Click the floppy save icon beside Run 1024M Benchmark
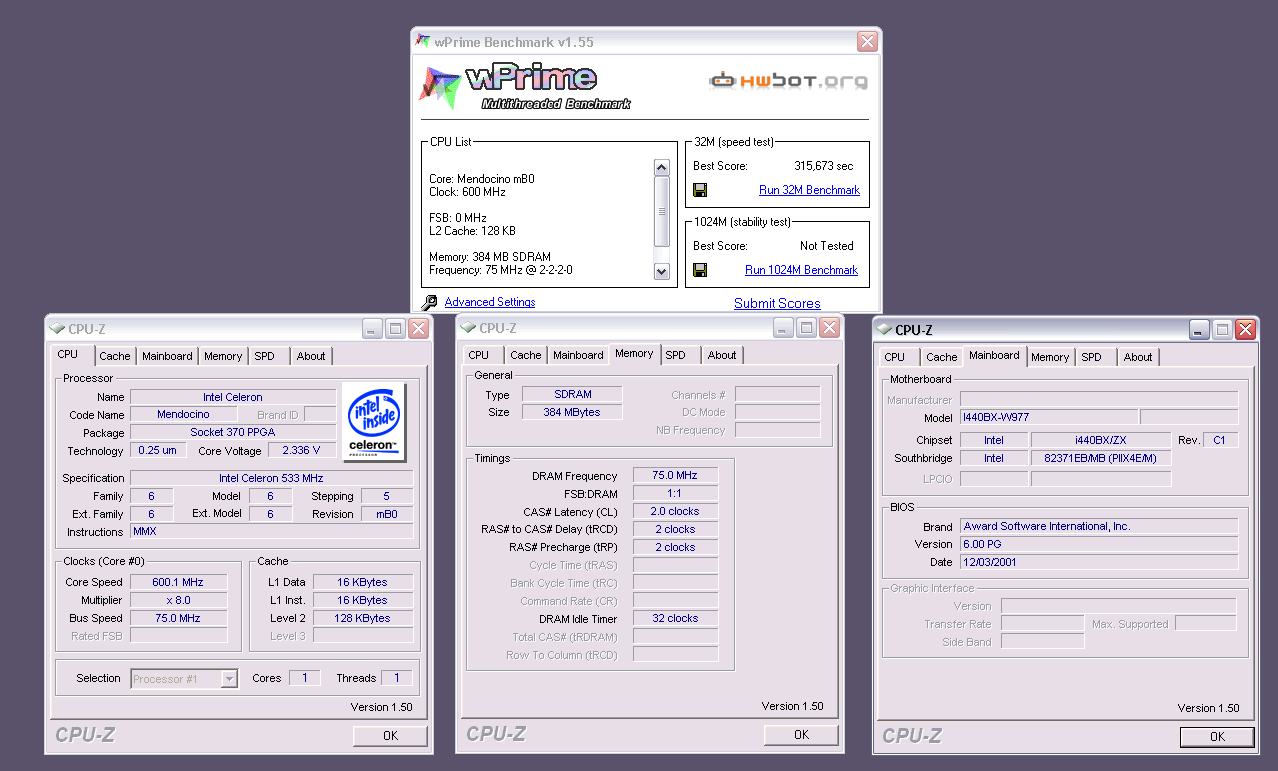The height and width of the screenshot is (771, 1278). tap(700, 270)
